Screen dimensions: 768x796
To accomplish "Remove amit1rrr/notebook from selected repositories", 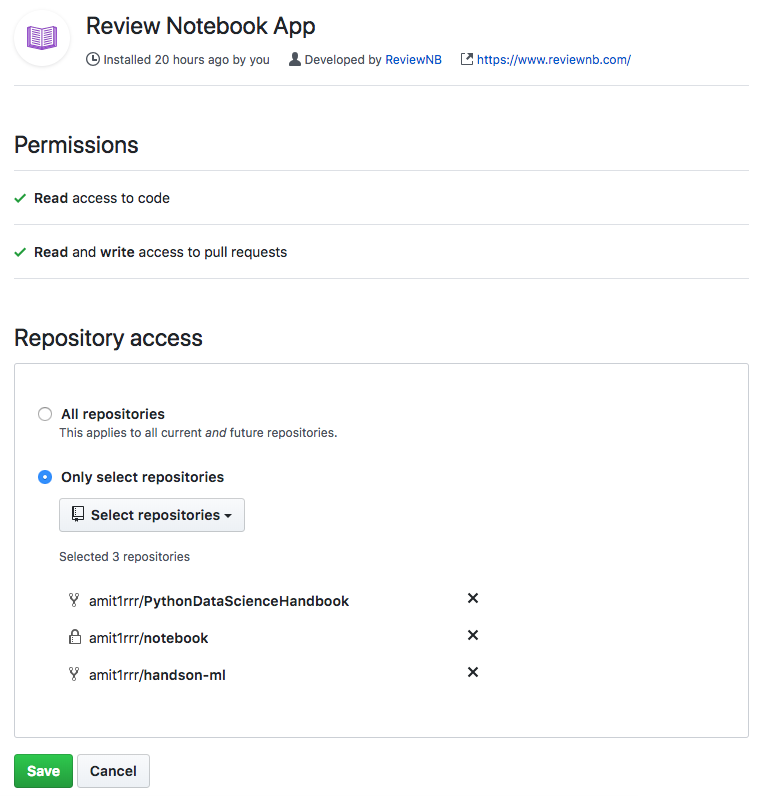I will [473, 635].
